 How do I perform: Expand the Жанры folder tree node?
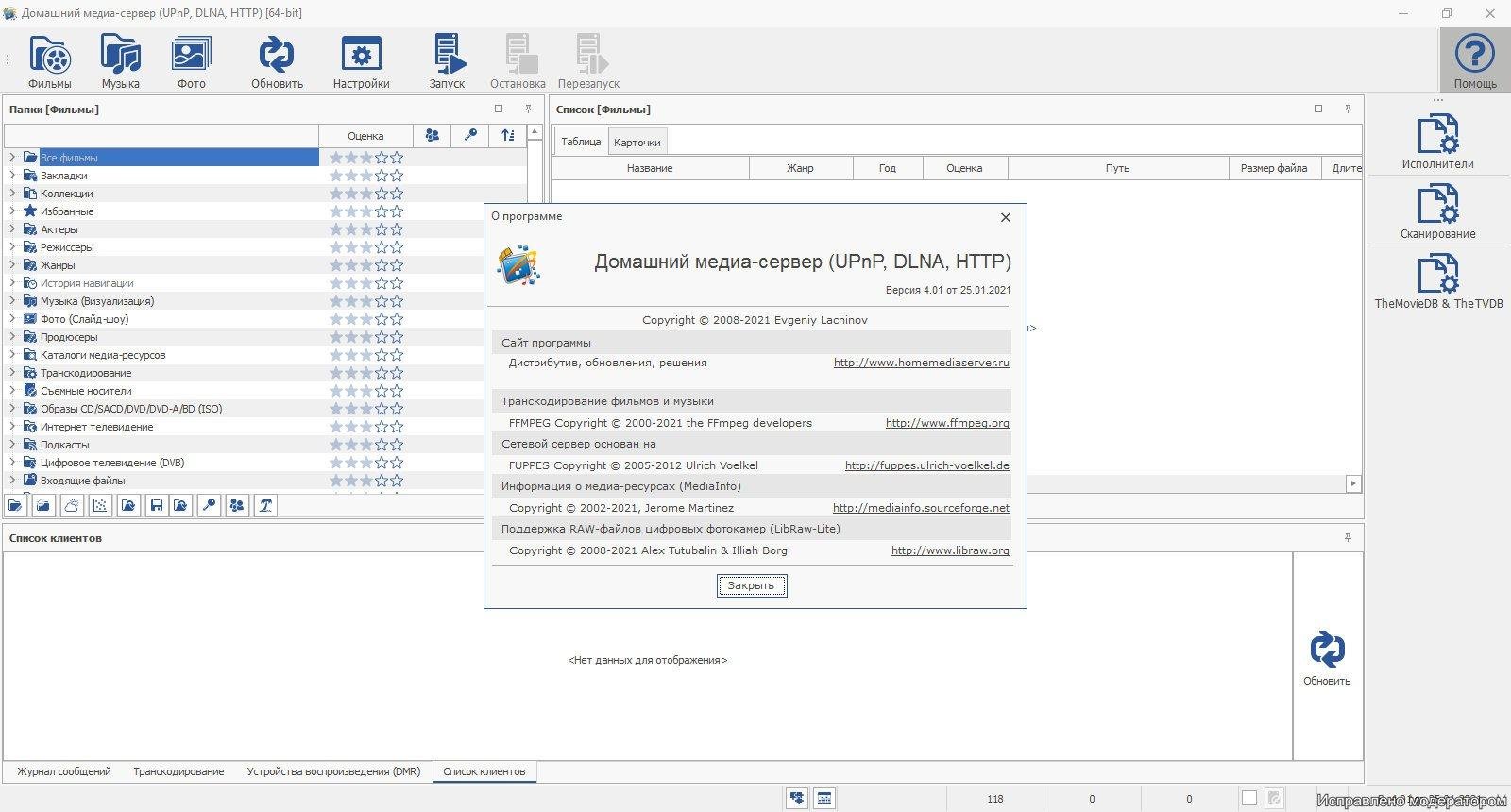click(12, 265)
